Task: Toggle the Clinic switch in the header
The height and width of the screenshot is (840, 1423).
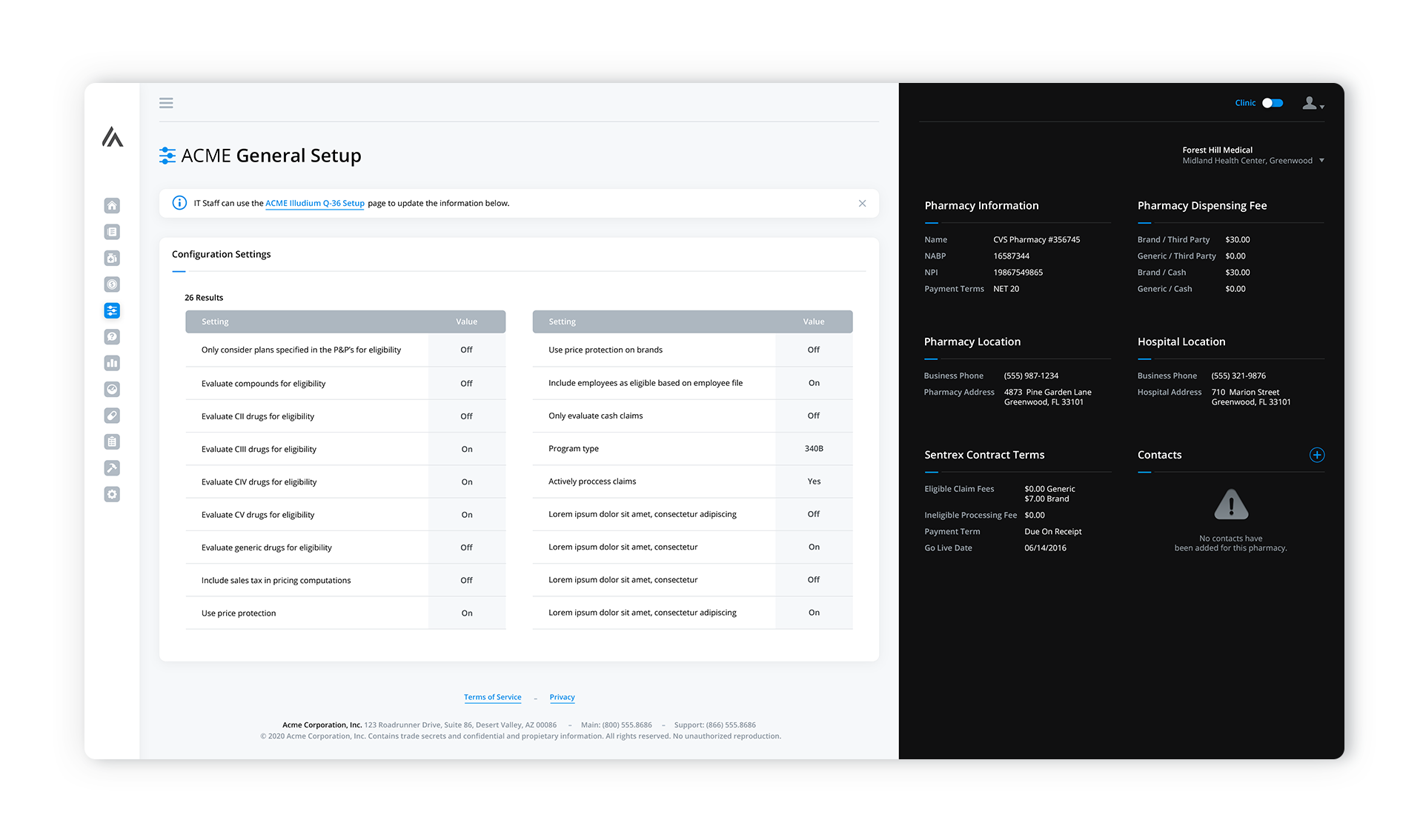Action: tap(1272, 103)
